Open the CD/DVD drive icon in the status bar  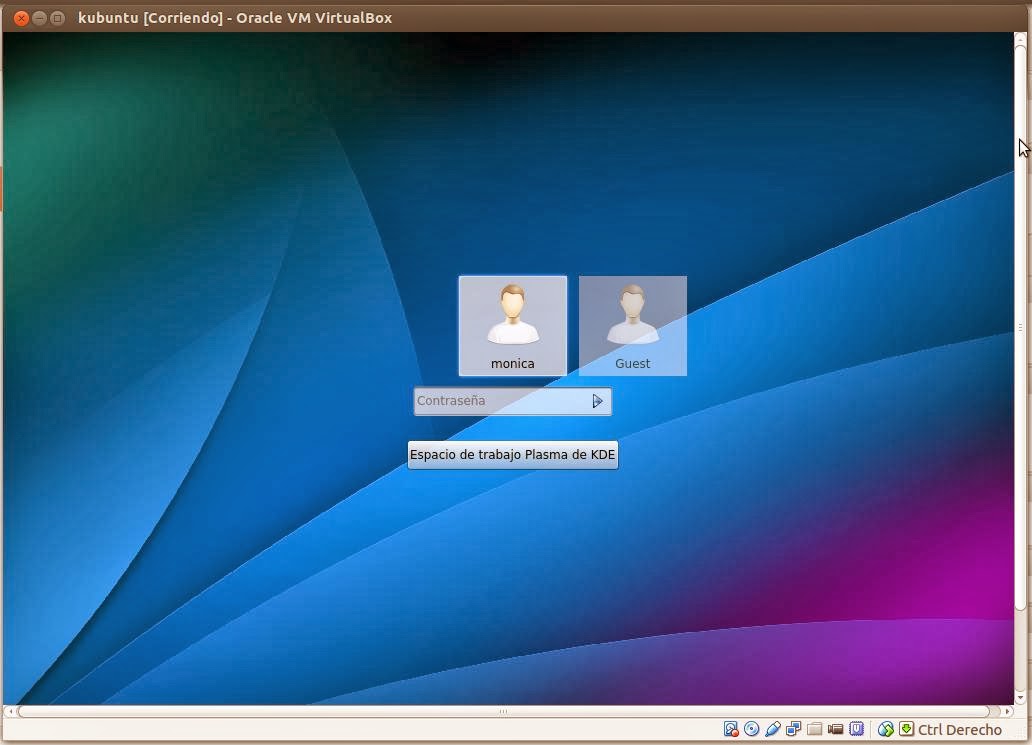(x=753, y=729)
